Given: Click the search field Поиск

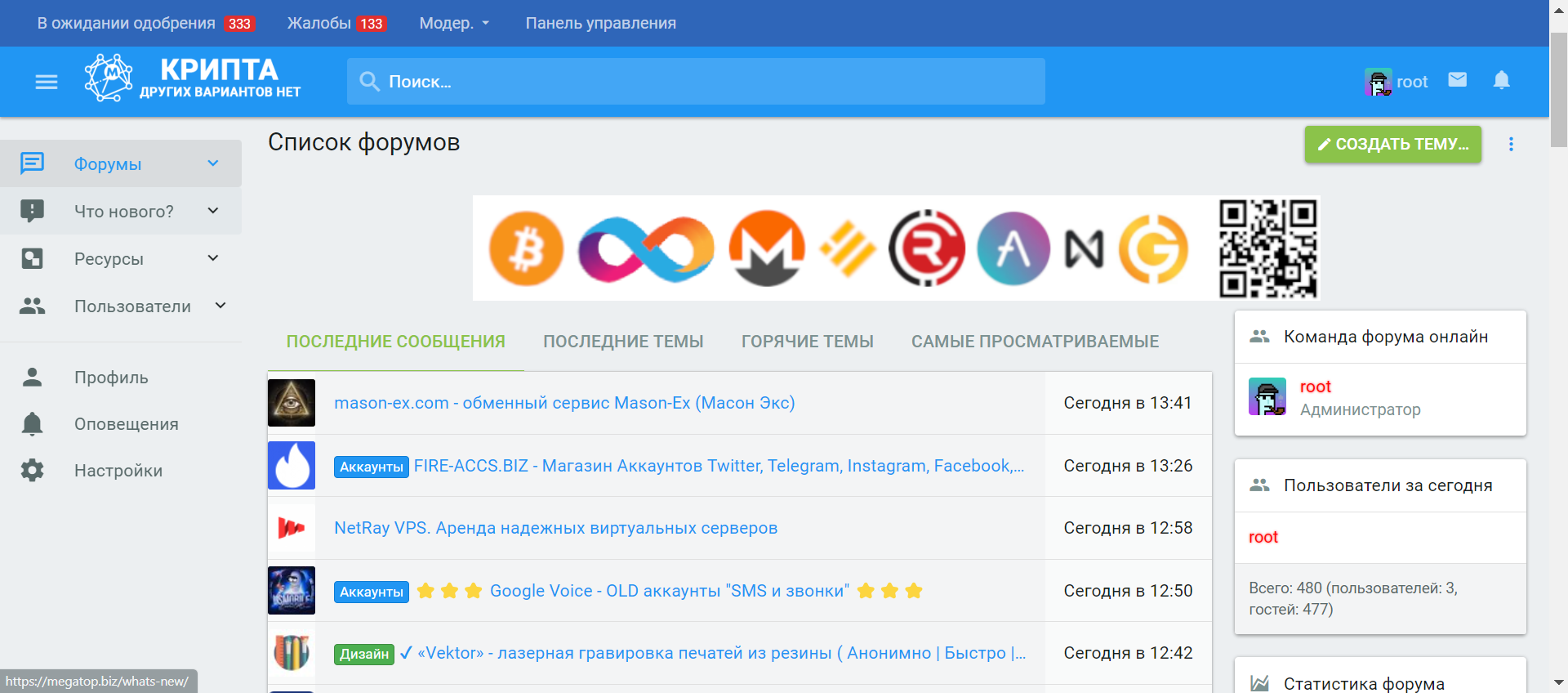Looking at the screenshot, I should [696, 82].
